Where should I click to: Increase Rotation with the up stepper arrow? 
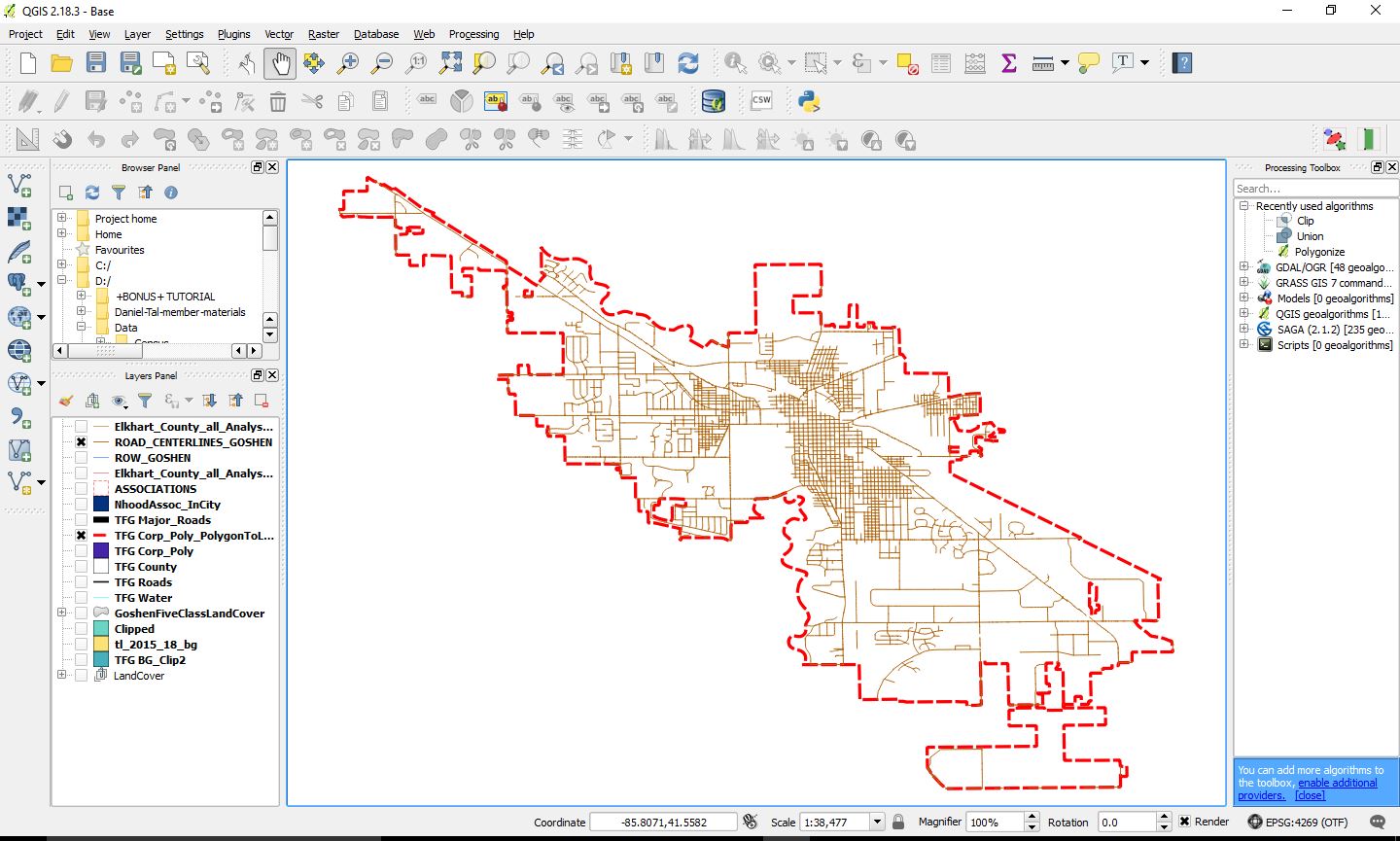(x=1164, y=817)
